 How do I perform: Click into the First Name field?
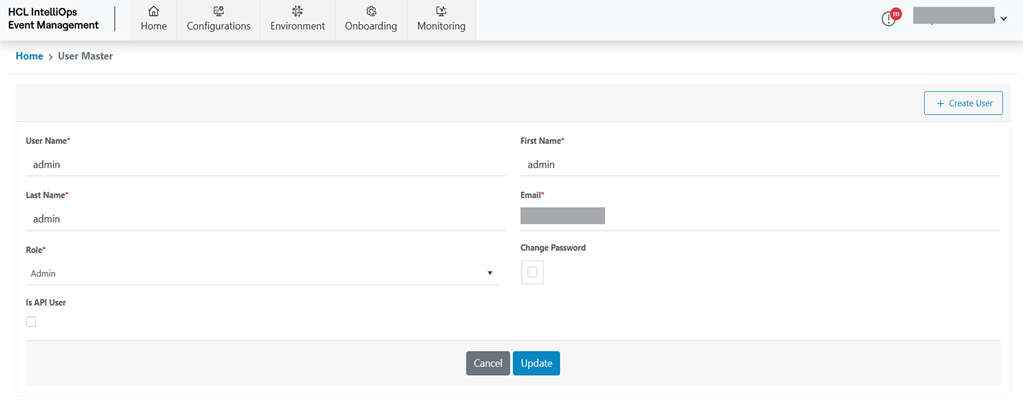(x=760, y=164)
